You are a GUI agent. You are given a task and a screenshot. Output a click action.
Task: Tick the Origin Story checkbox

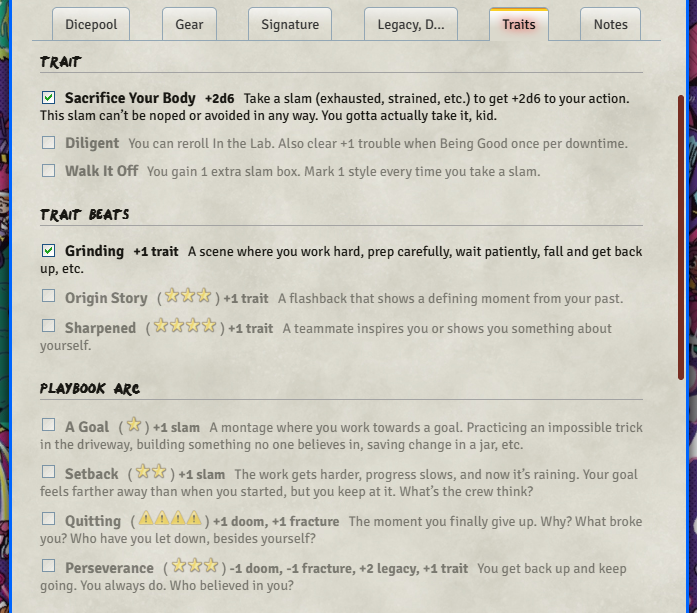point(48,296)
